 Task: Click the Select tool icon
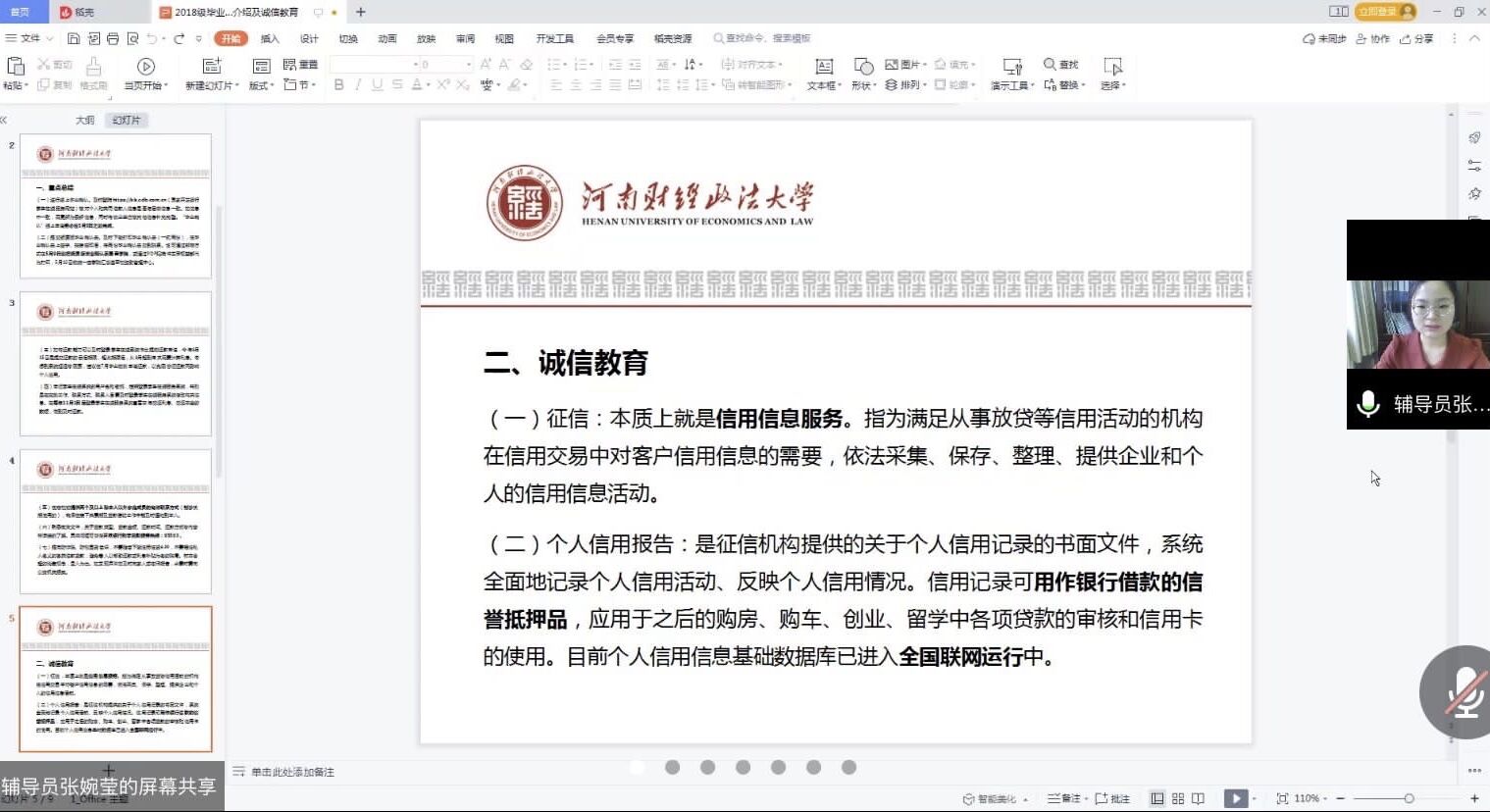[x=1112, y=67]
